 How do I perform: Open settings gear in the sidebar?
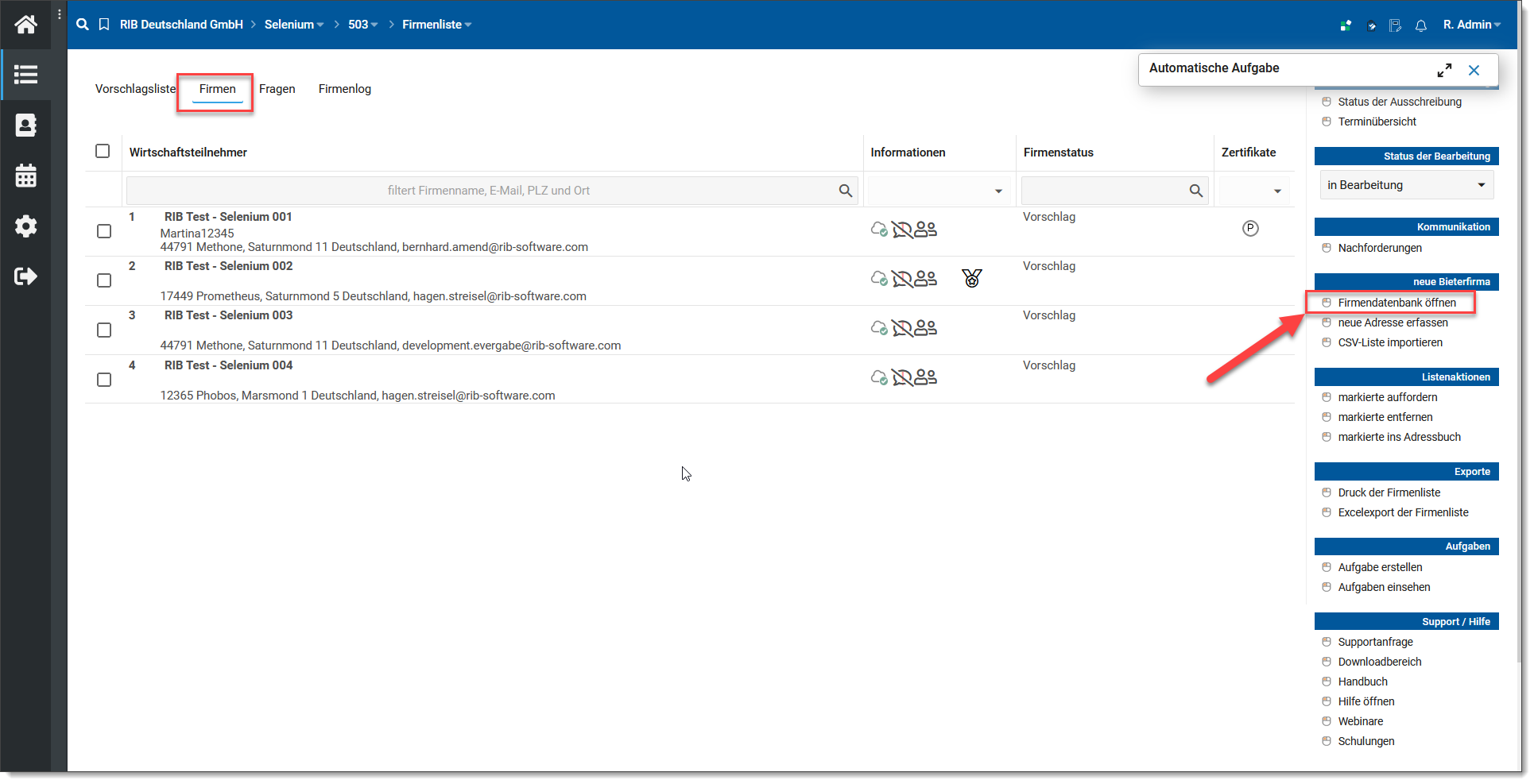click(25, 226)
